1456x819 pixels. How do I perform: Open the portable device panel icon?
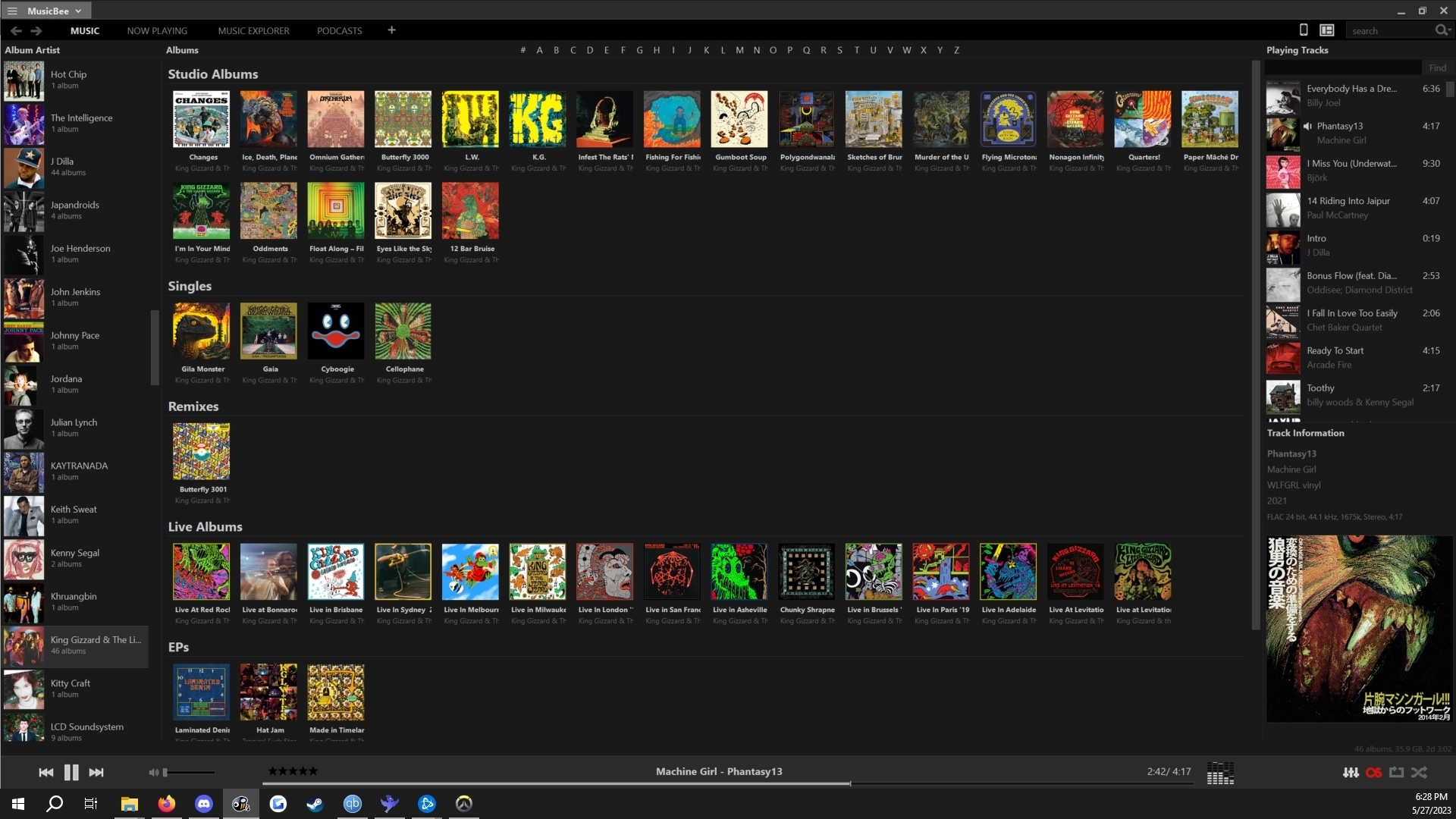1304,30
